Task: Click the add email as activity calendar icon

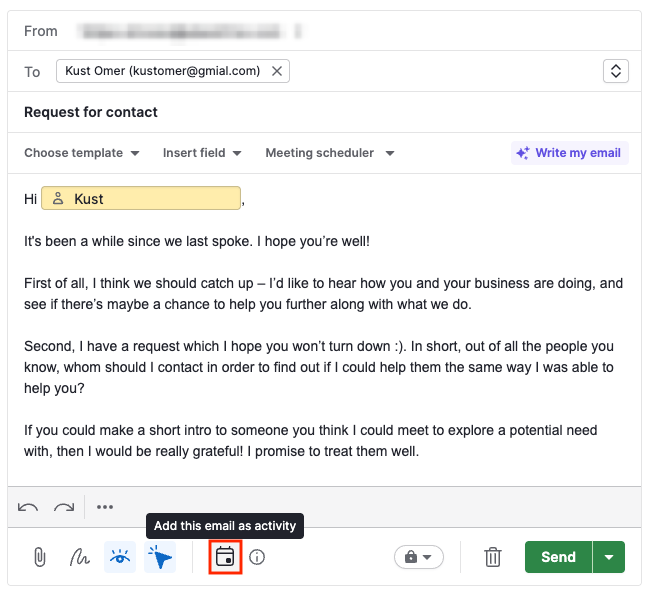Action: 225,557
